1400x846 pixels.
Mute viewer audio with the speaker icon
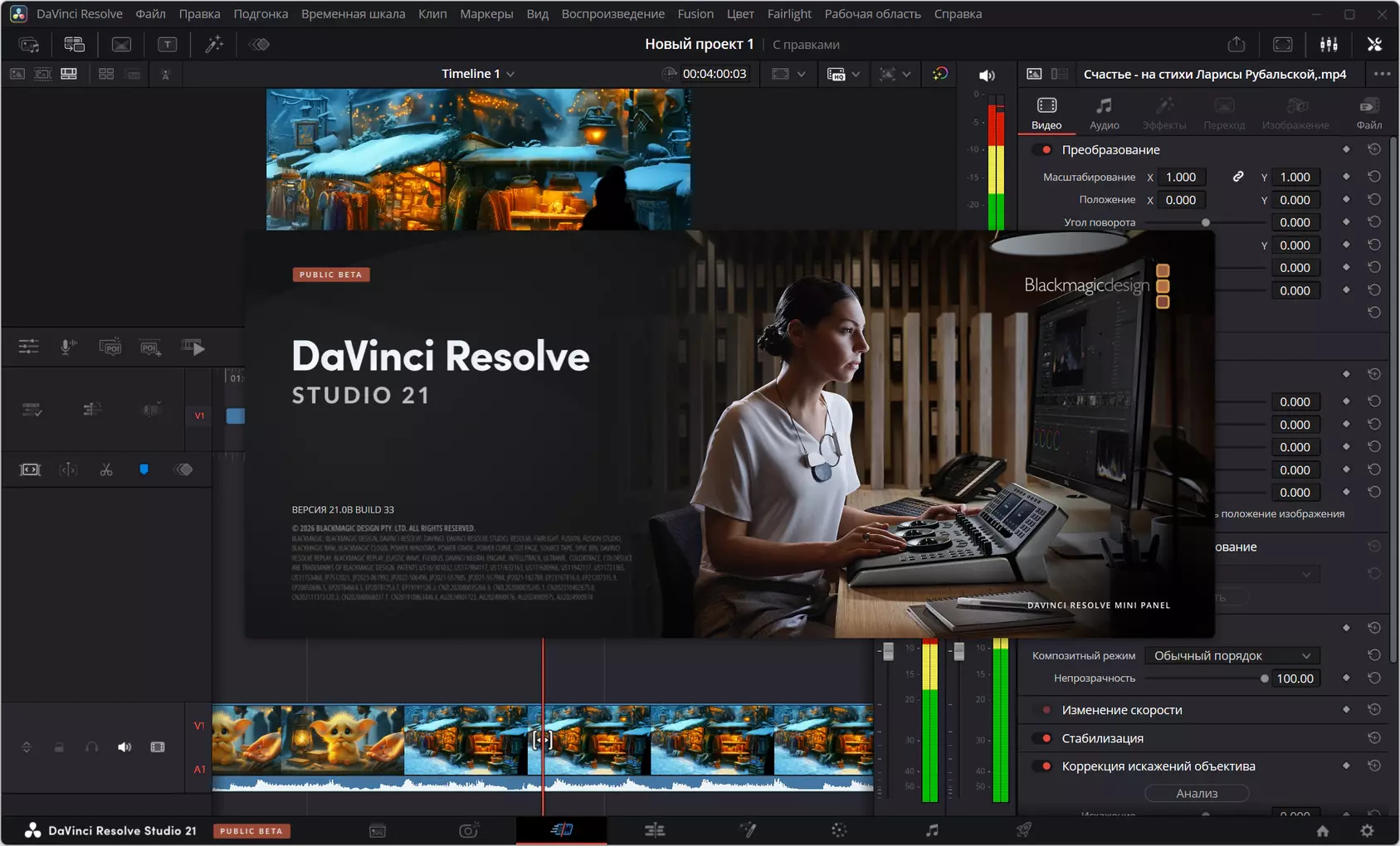(987, 75)
